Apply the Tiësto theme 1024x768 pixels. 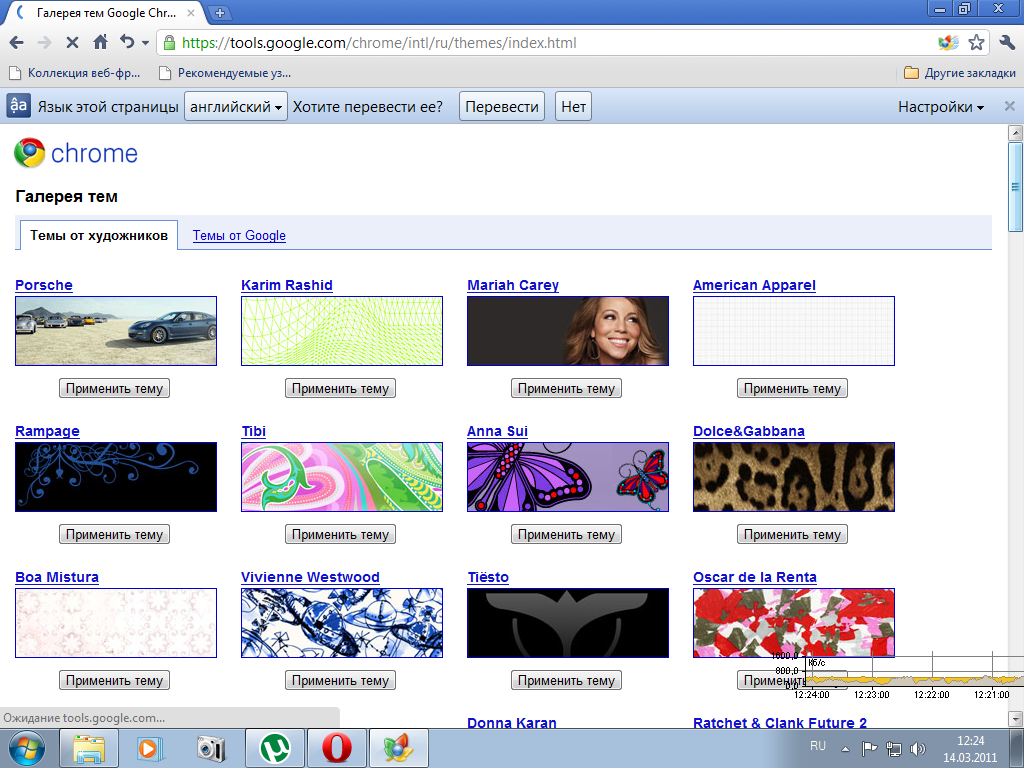pyautogui.click(x=566, y=680)
